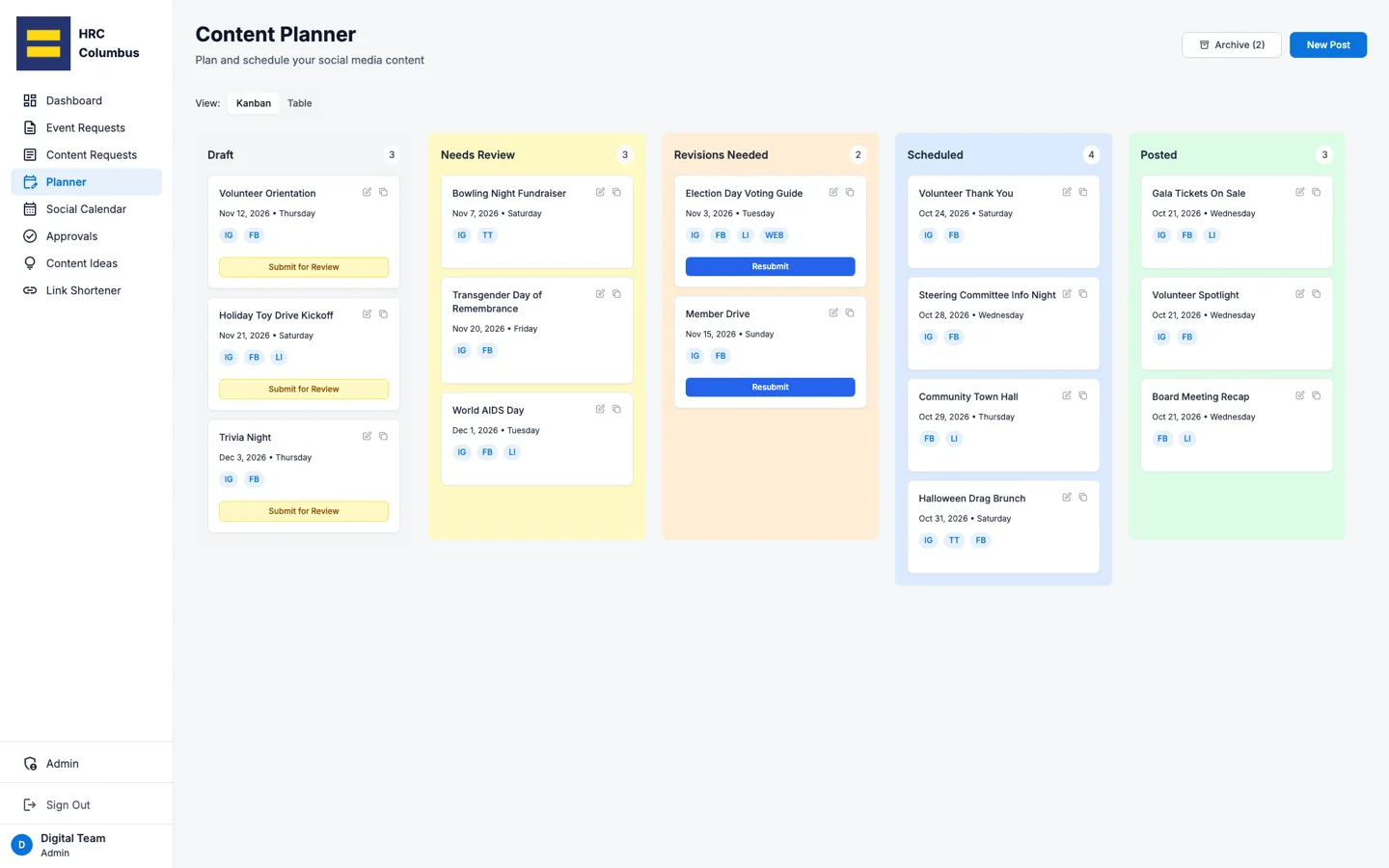
Task: Edit the Community Town Hall card
Action: 1067,395
